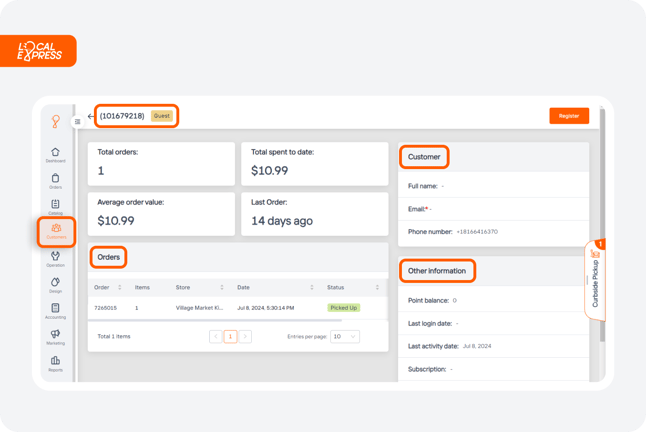Open the Design sidebar icon
Viewport: 646px width, 432px height.
[55, 285]
